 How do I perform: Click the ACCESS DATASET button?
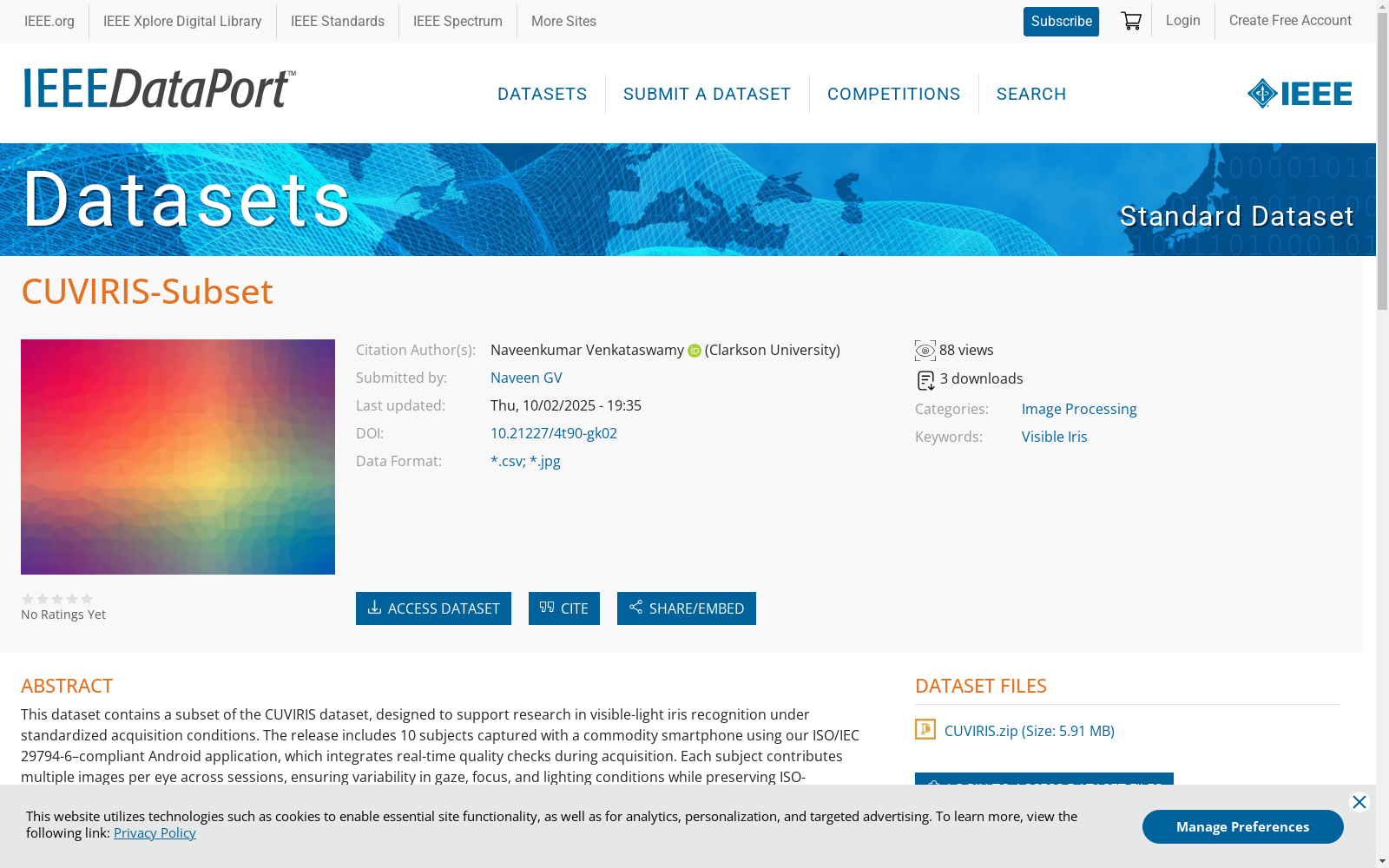433,608
